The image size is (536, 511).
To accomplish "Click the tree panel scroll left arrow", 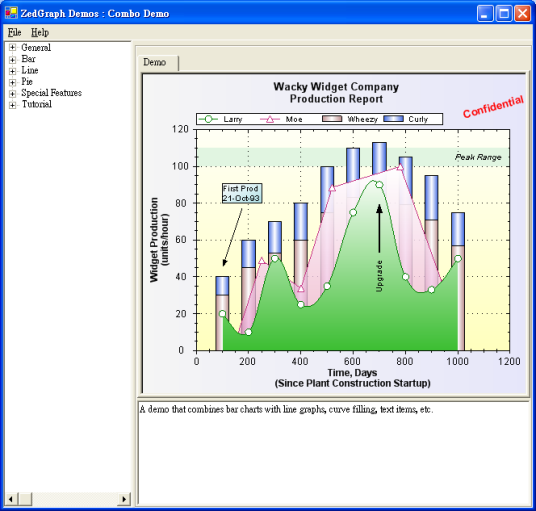I will coord(11,499).
